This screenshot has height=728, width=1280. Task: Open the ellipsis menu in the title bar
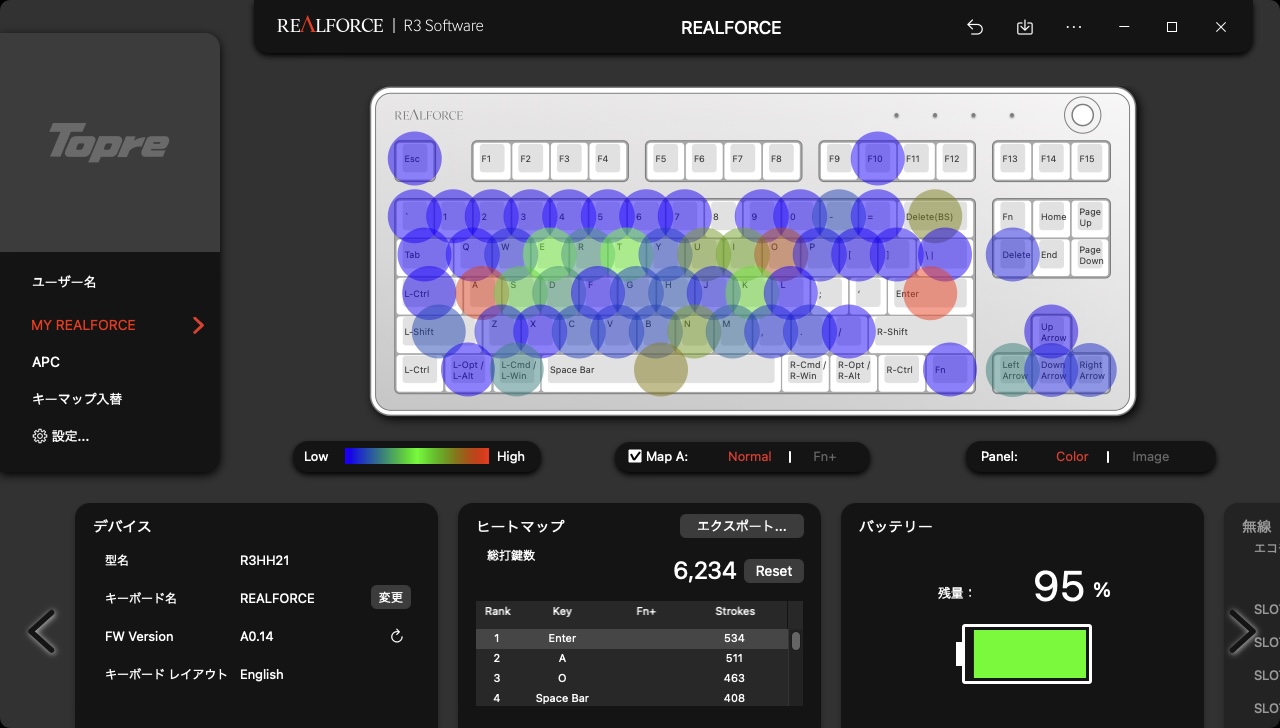pos(1074,27)
